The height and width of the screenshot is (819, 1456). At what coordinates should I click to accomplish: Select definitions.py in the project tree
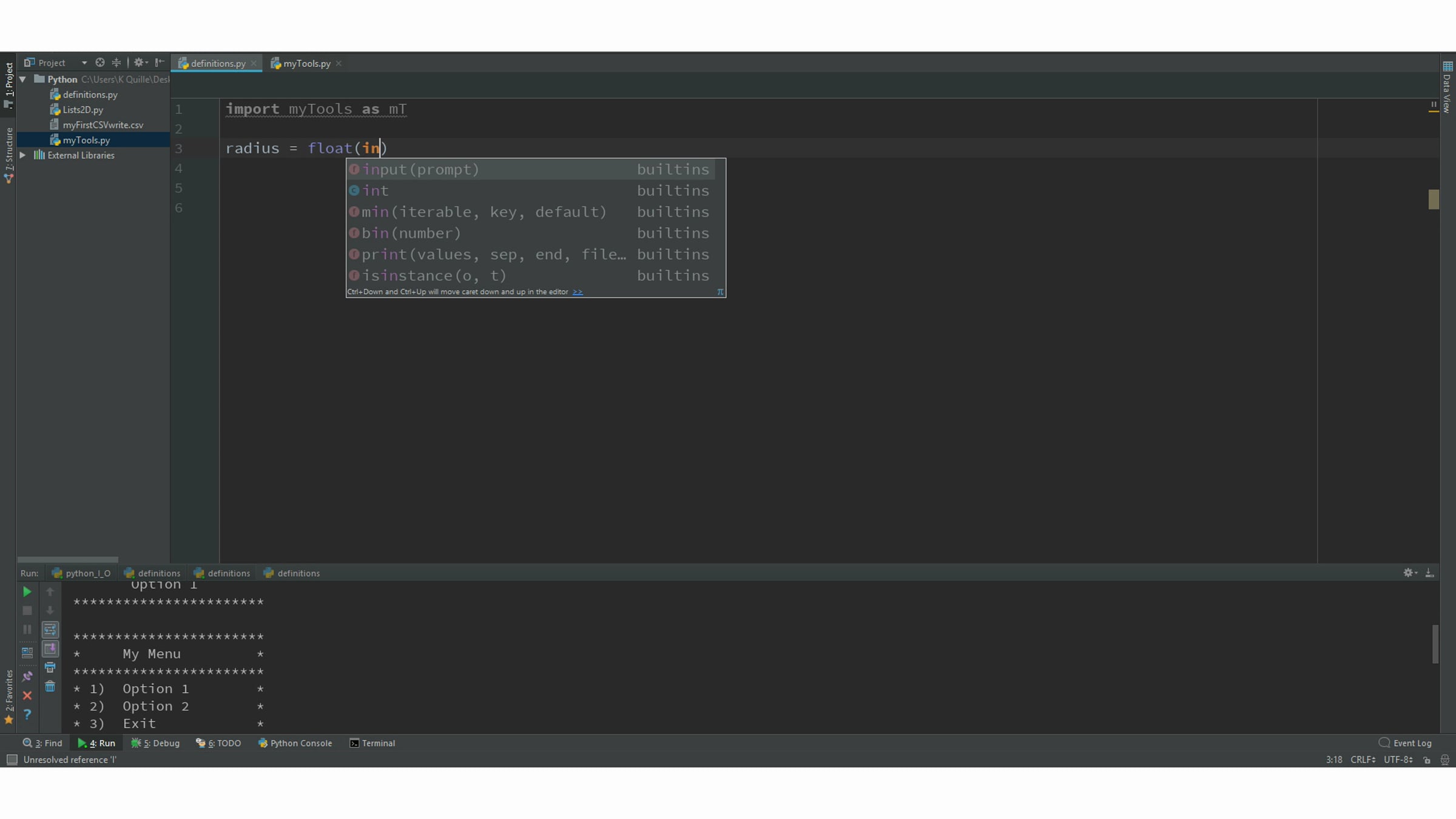(x=90, y=95)
